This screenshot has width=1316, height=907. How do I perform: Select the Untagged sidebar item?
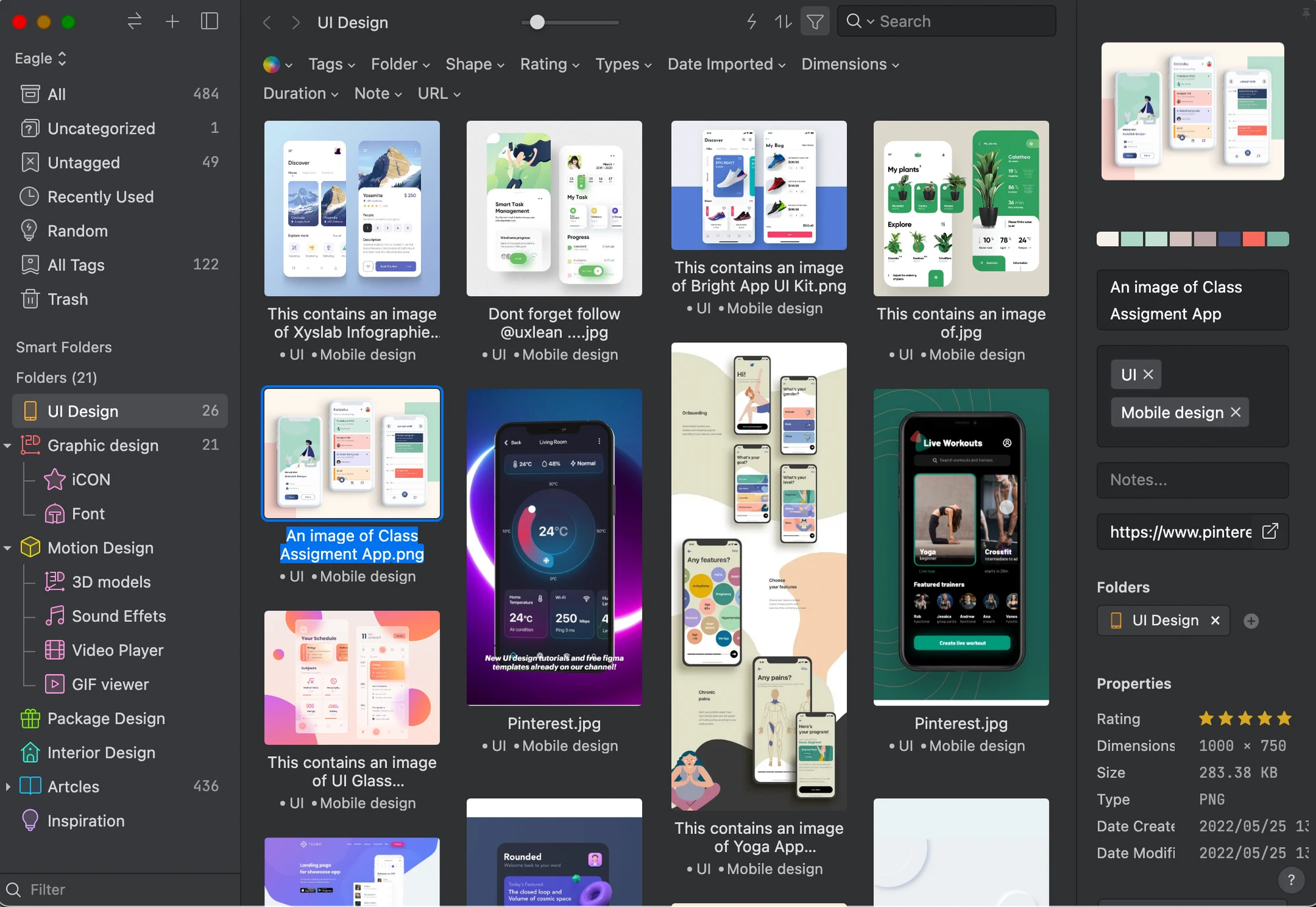(84, 163)
